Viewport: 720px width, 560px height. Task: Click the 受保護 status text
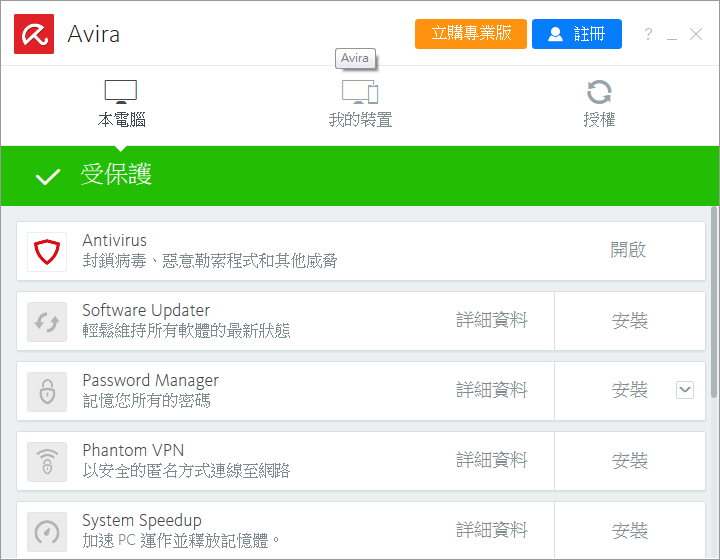pyautogui.click(x=116, y=174)
